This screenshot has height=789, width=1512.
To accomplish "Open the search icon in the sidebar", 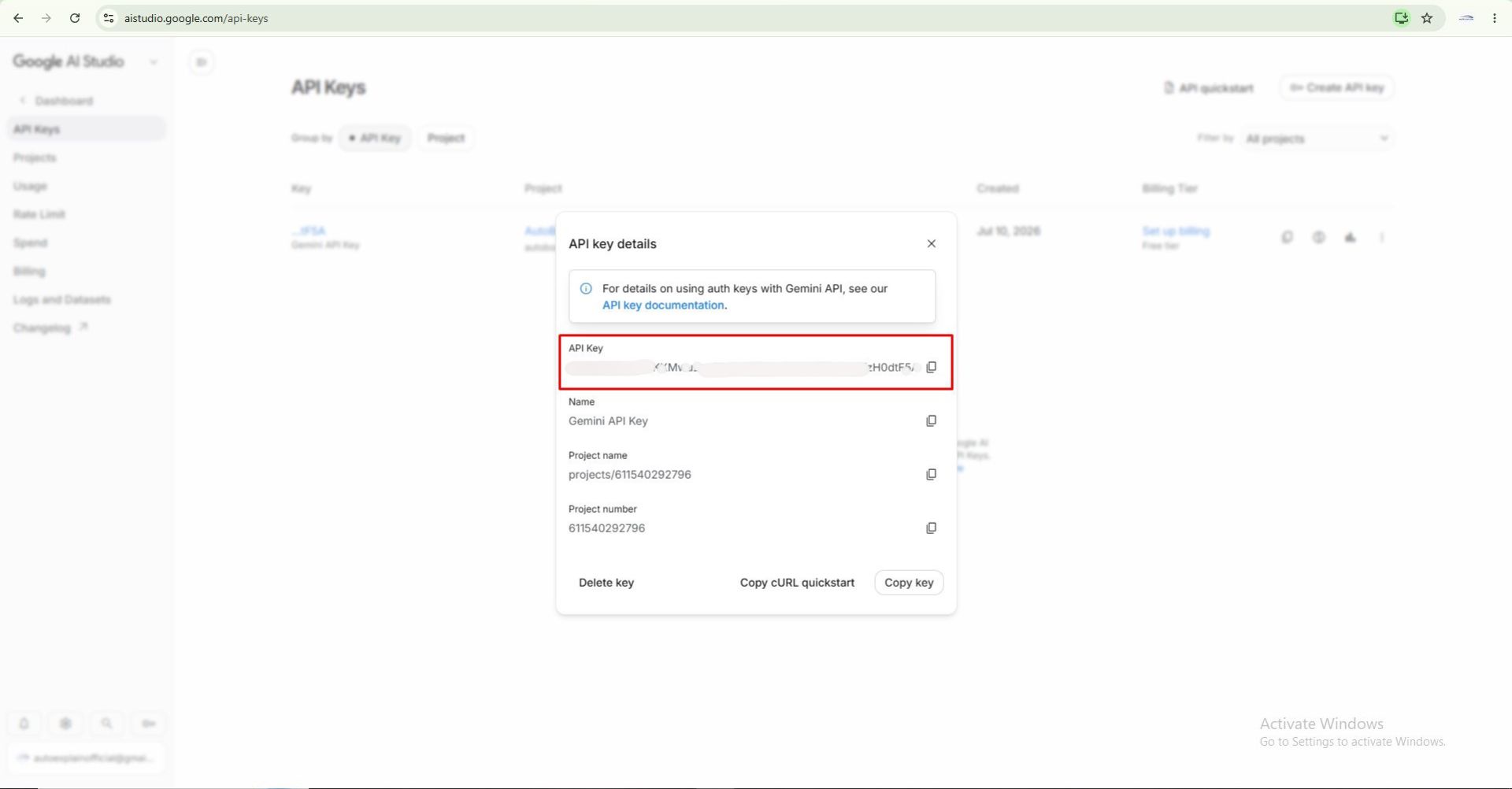I will (x=106, y=723).
